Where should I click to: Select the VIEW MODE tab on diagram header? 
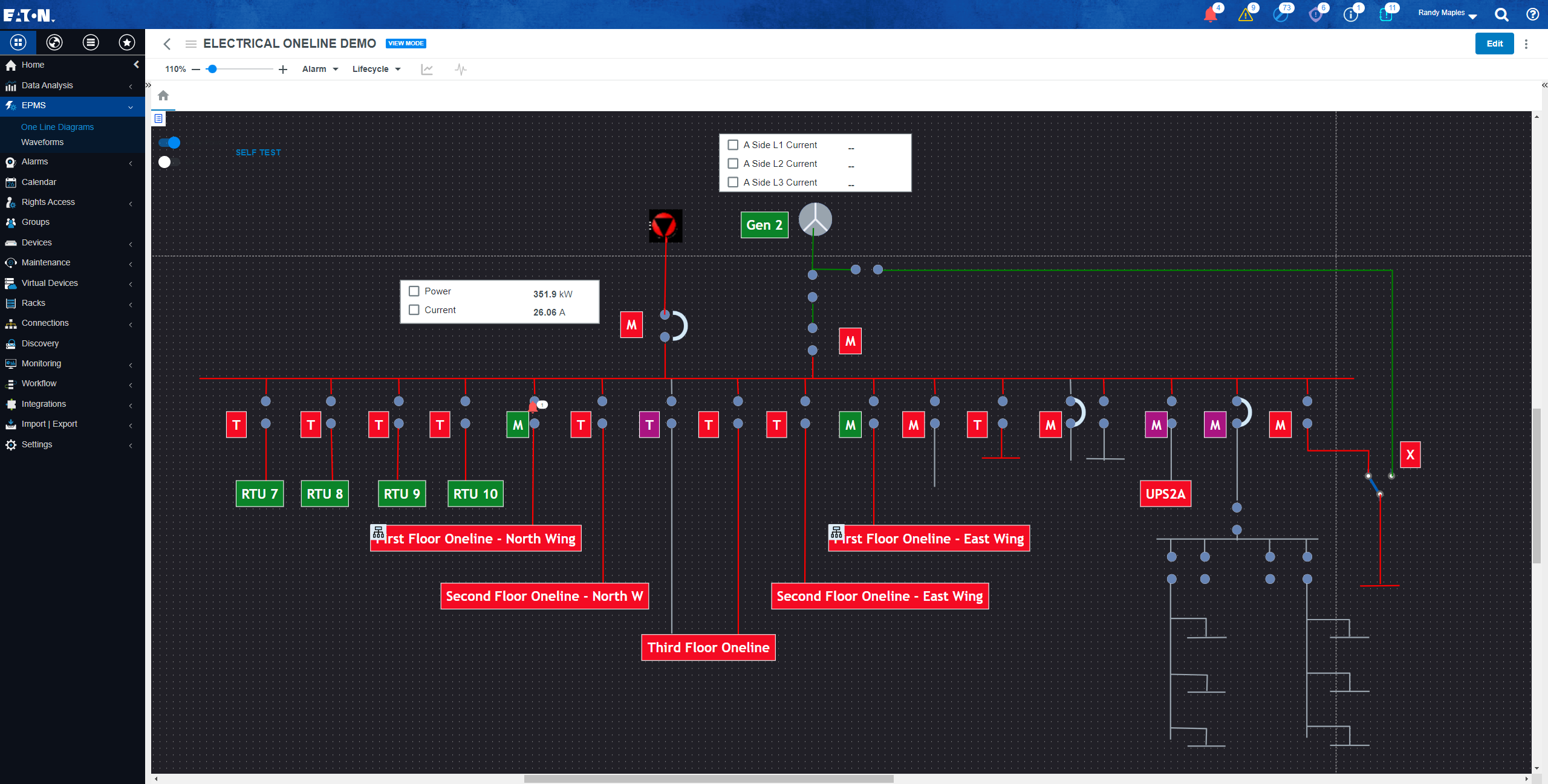coord(404,43)
